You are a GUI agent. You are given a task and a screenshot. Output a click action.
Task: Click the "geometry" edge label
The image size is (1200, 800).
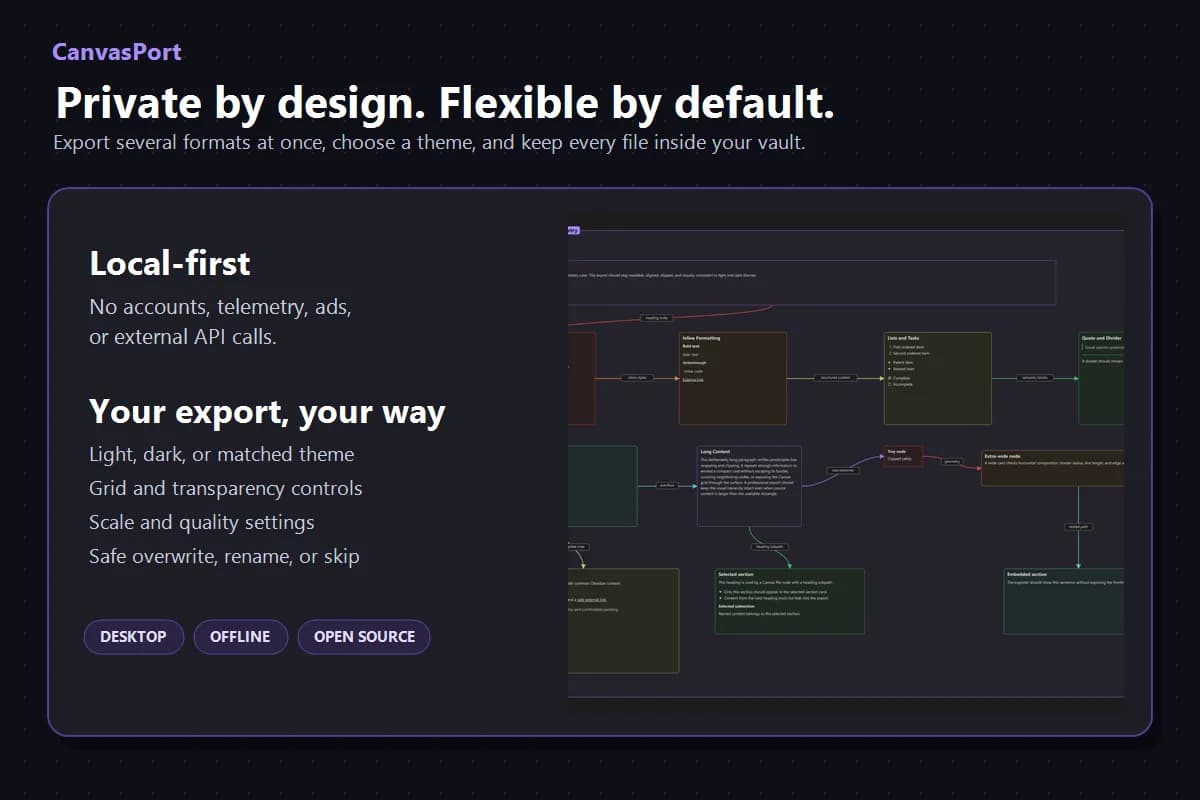point(951,462)
